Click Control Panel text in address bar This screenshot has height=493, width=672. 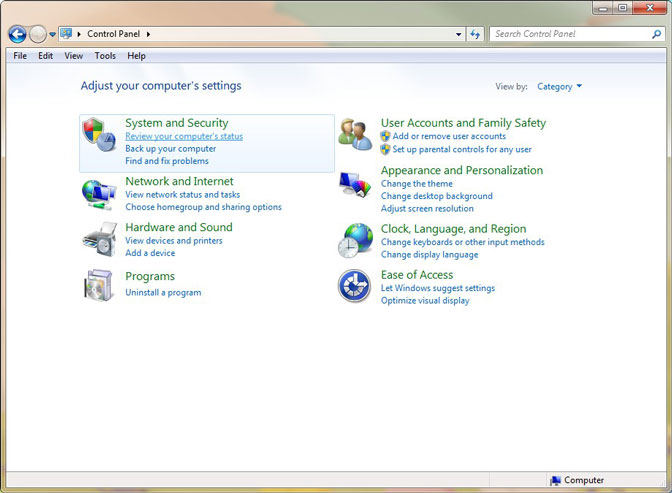pyautogui.click(x=114, y=34)
